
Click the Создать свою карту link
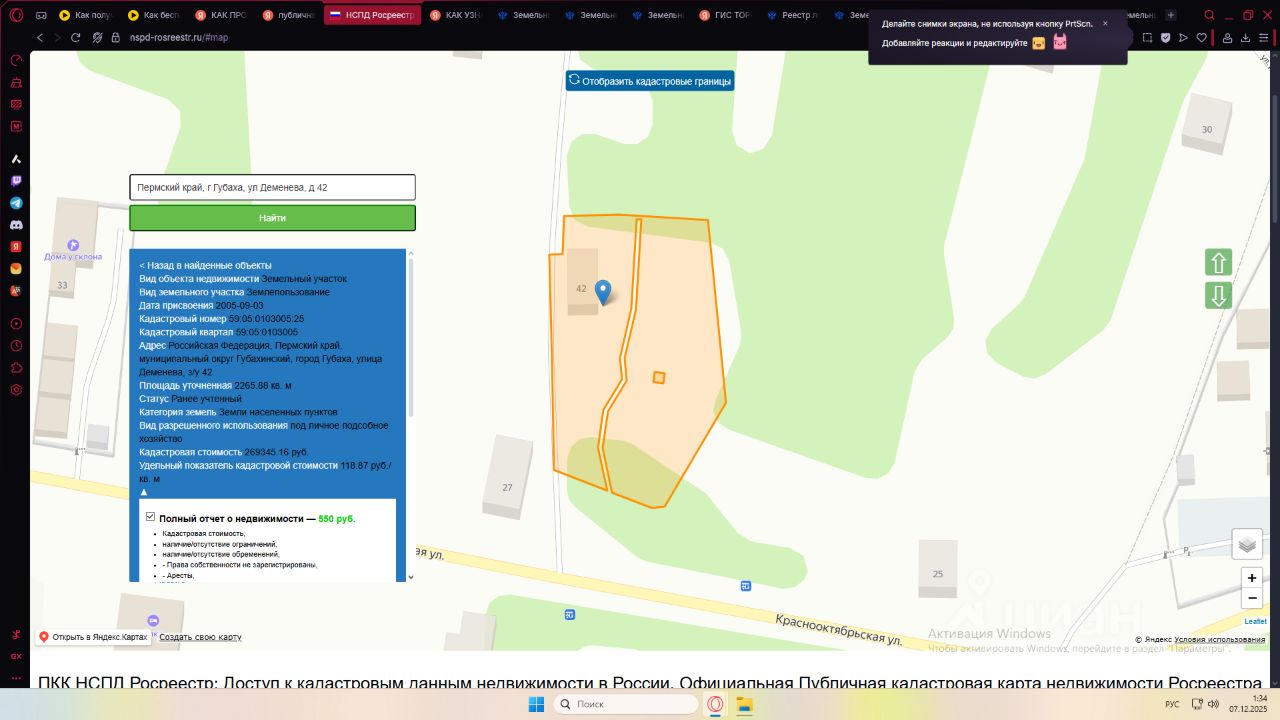click(200, 637)
